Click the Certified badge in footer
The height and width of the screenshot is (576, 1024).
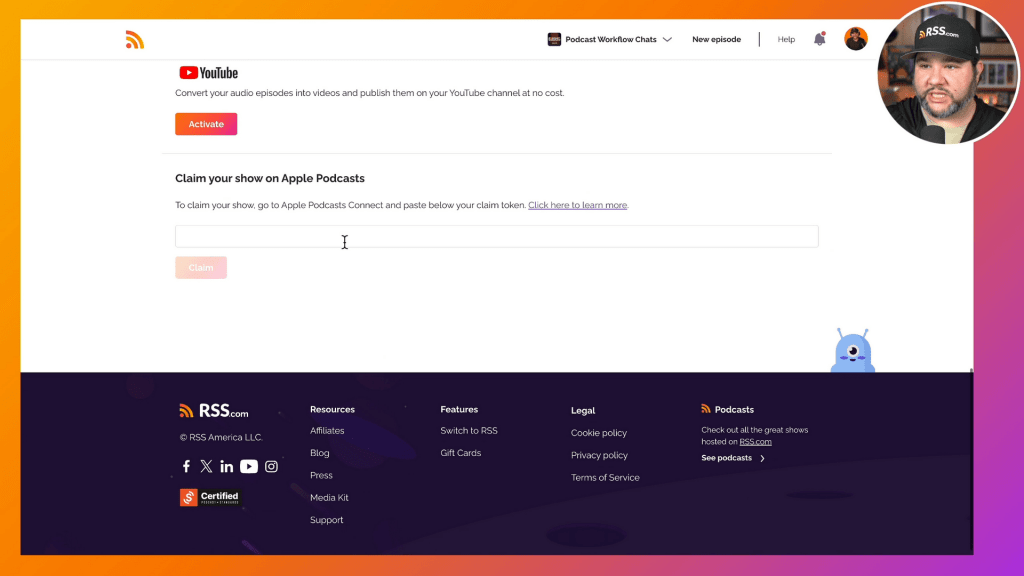pos(210,497)
